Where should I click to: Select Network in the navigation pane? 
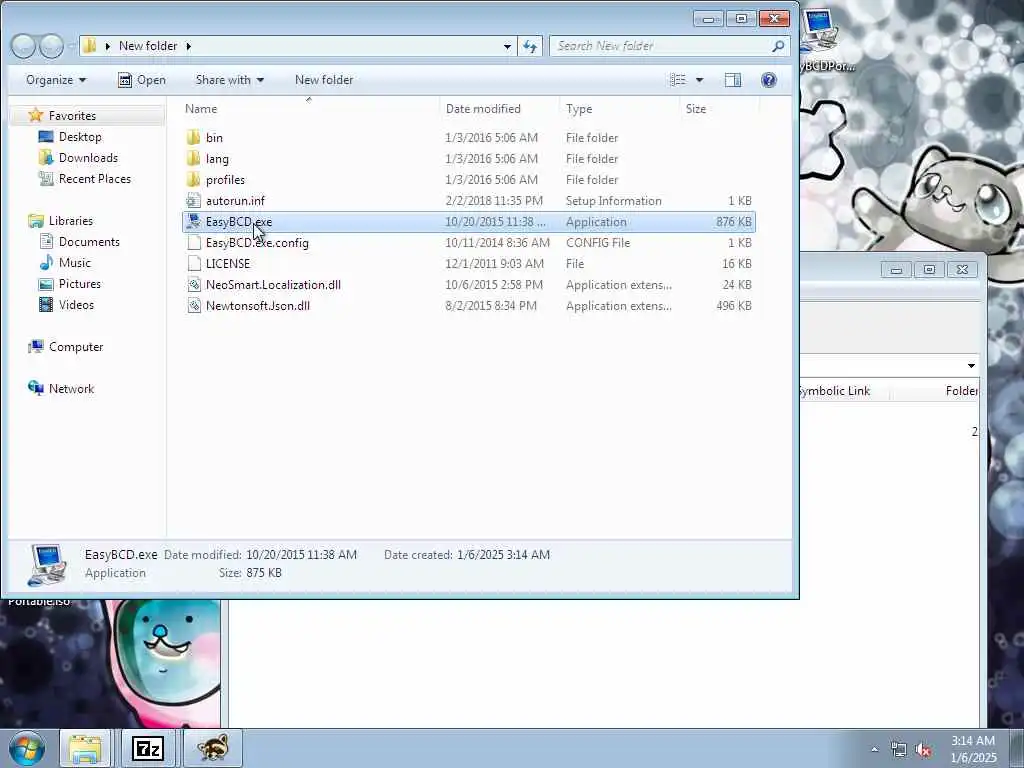tap(71, 389)
